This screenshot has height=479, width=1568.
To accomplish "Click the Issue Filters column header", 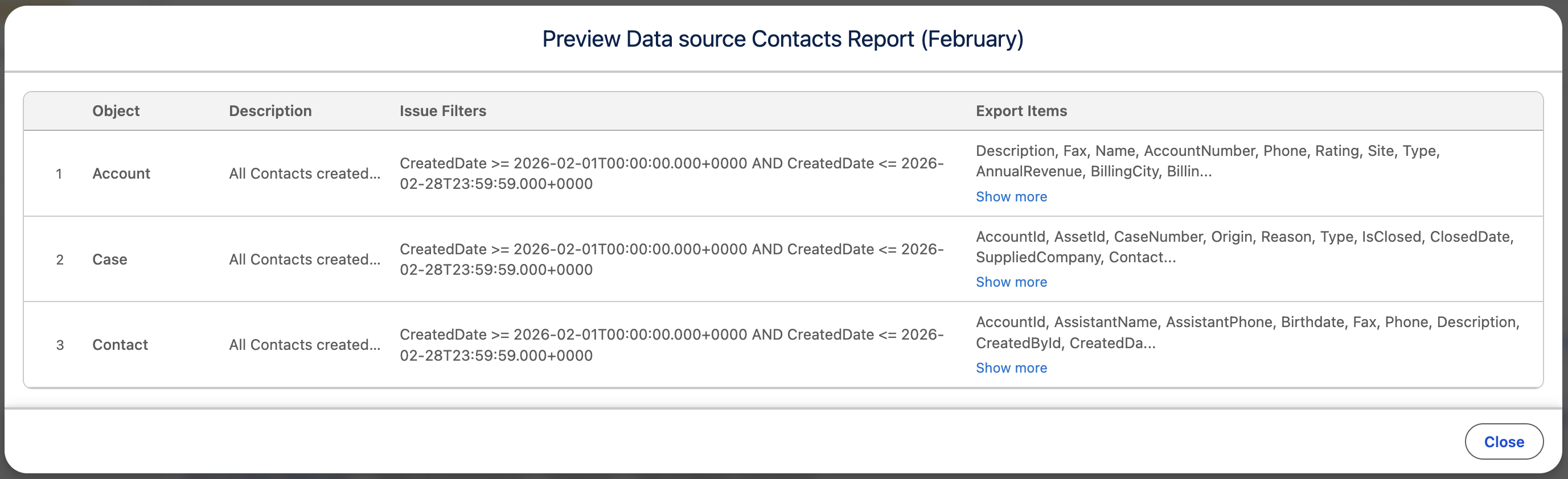I will tap(442, 110).
